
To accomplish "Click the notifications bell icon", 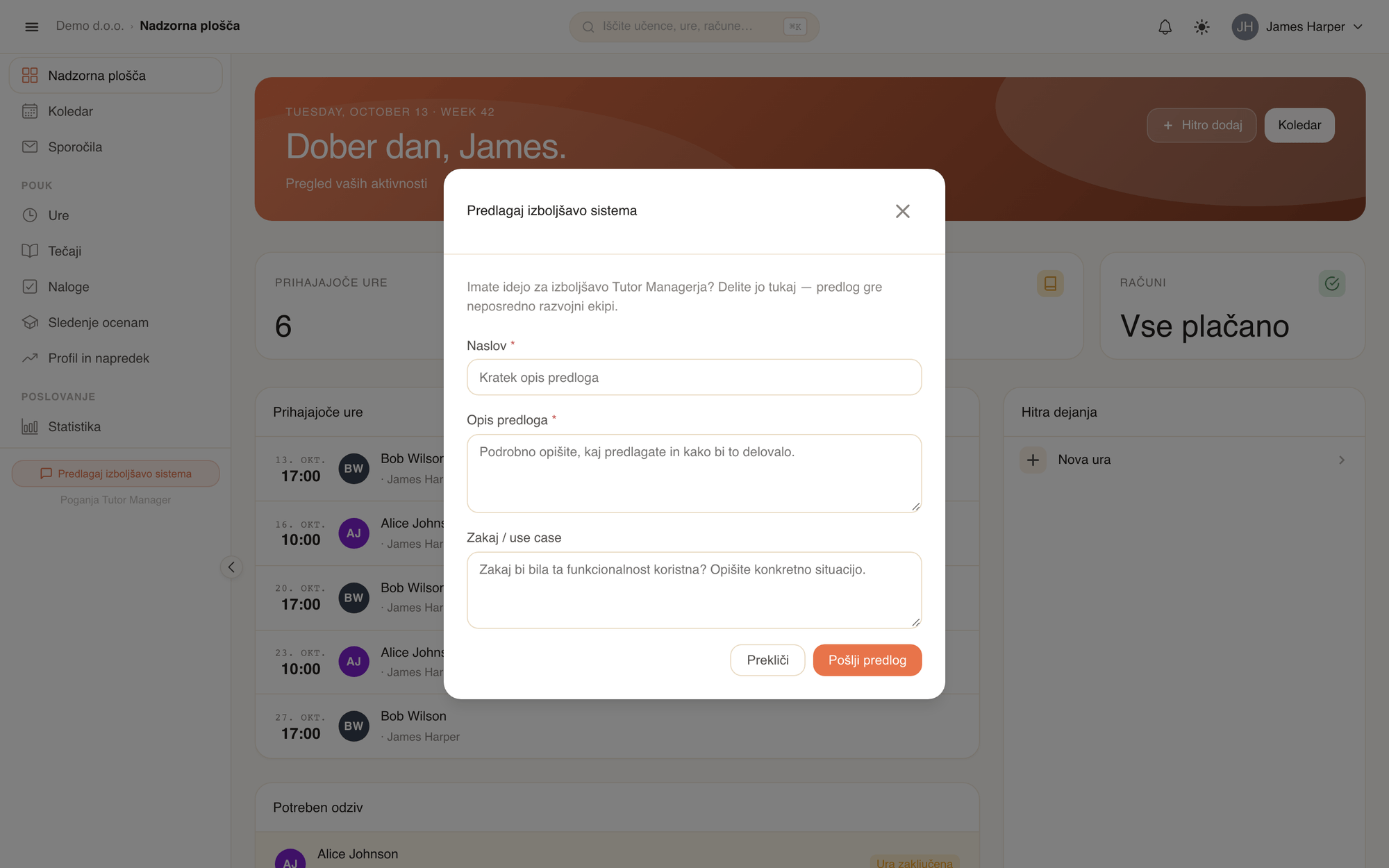I will coord(1165,26).
